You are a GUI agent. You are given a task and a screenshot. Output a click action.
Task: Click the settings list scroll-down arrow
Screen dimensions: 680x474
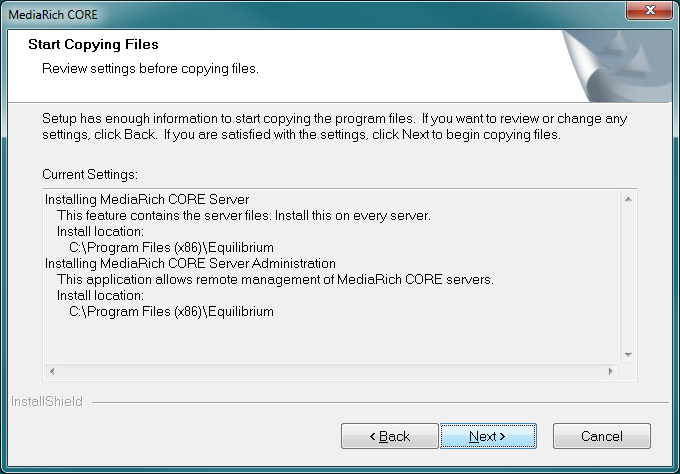point(628,355)
